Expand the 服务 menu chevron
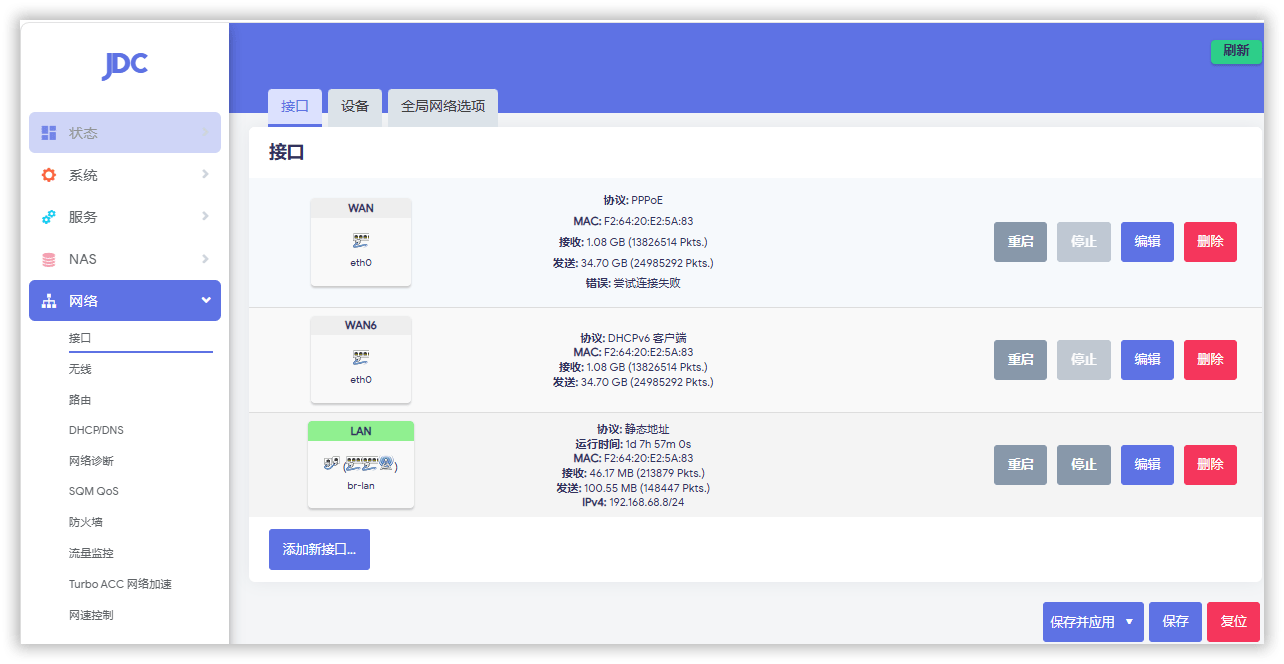This screenshot has width=1284, height=664. [205, 216]
